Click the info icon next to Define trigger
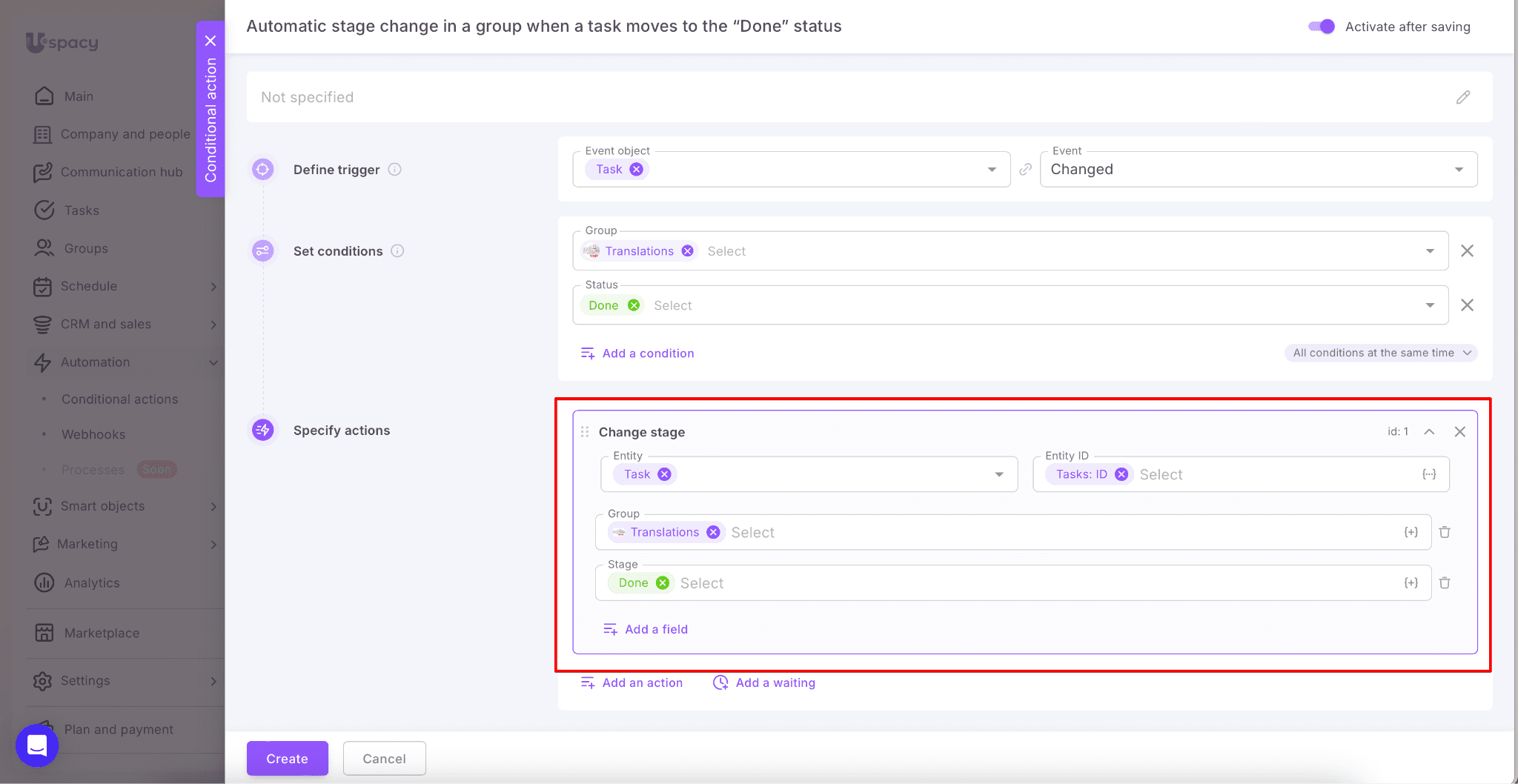The image size is (1518, 784). point(395,170)
